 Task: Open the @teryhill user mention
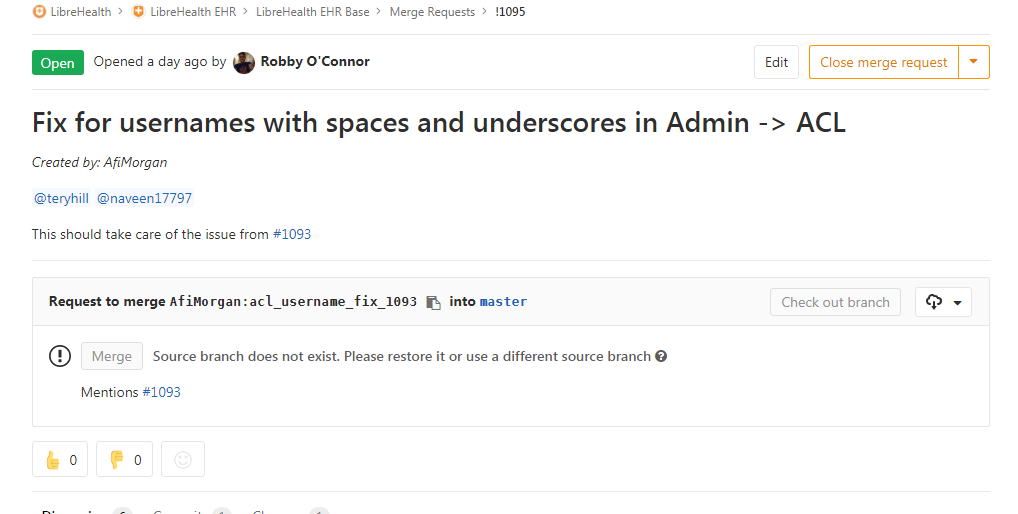pos(61,198)
